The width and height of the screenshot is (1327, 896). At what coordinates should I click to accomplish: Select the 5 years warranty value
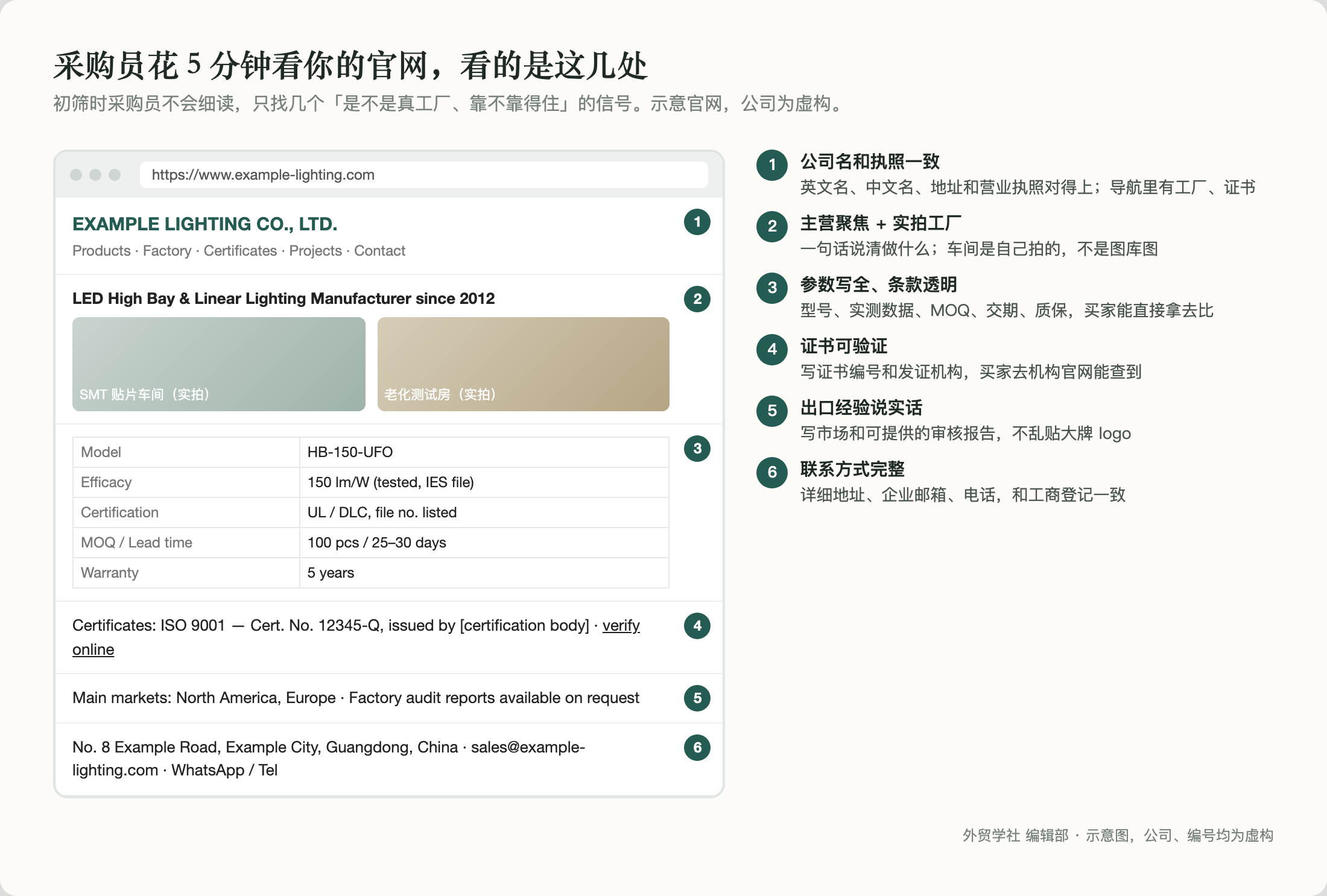tap(484, 573)
